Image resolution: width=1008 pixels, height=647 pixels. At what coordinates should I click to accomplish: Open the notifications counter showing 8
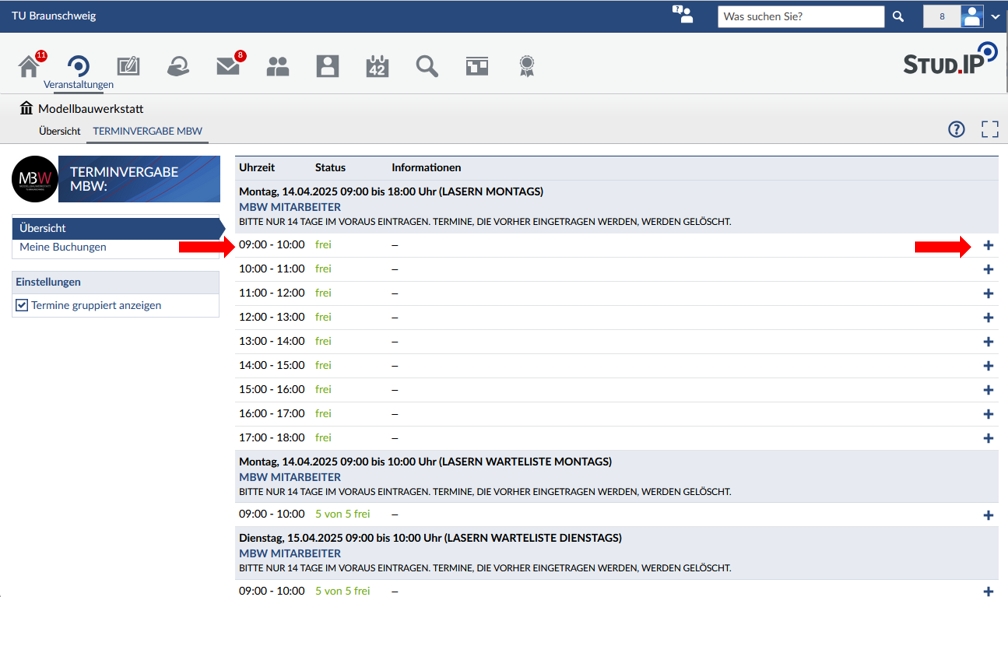(x=942, y=16)
